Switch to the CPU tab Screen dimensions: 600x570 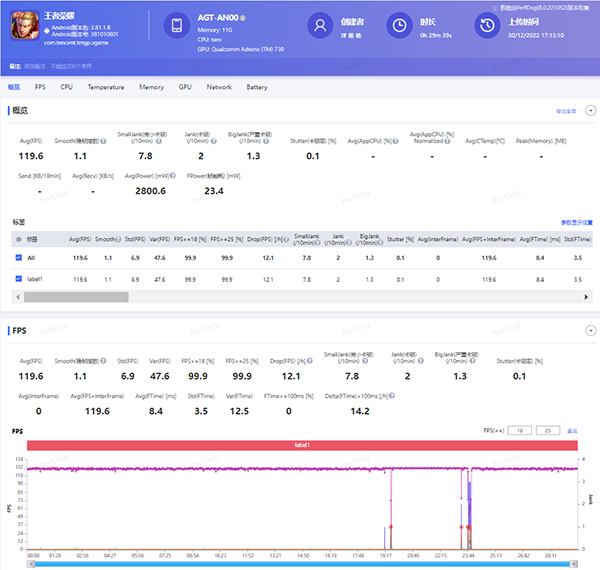tap(66, 87)
